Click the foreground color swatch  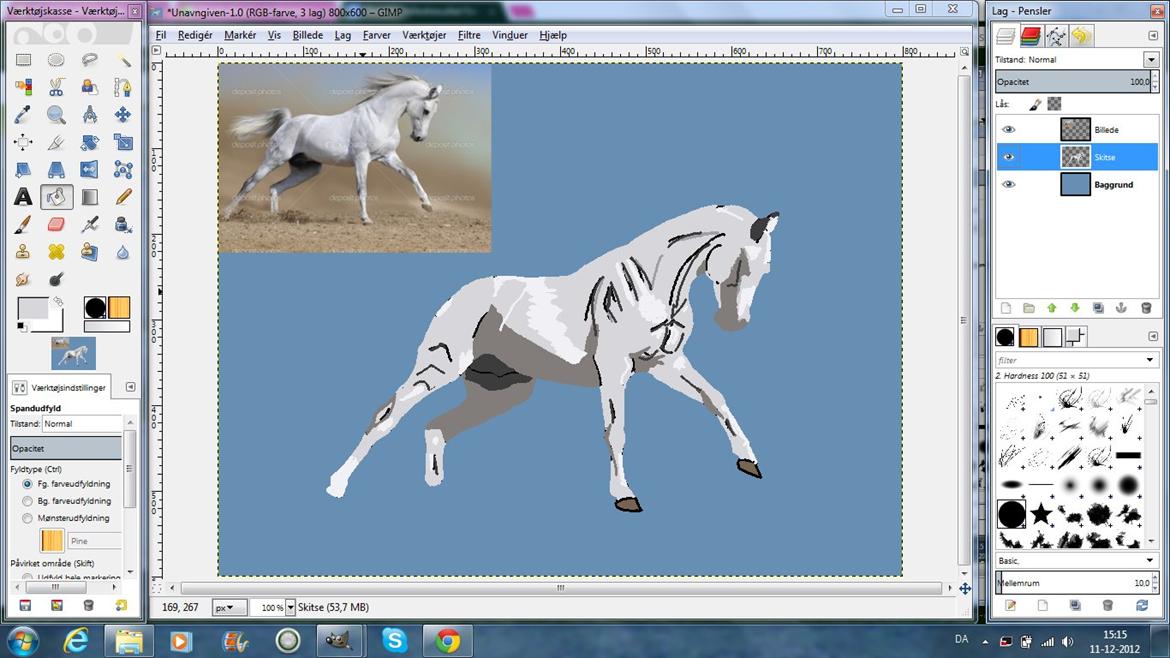pyautogui.click(x=33, y=309)
